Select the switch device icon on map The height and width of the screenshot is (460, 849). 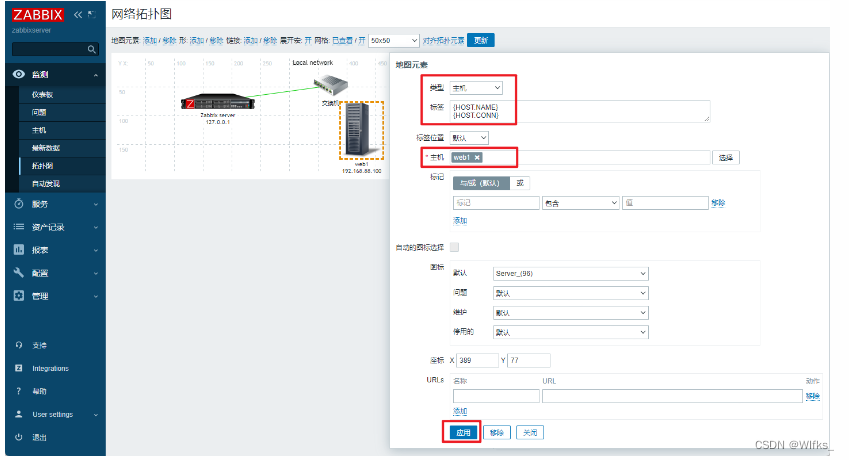click(331, 85)
